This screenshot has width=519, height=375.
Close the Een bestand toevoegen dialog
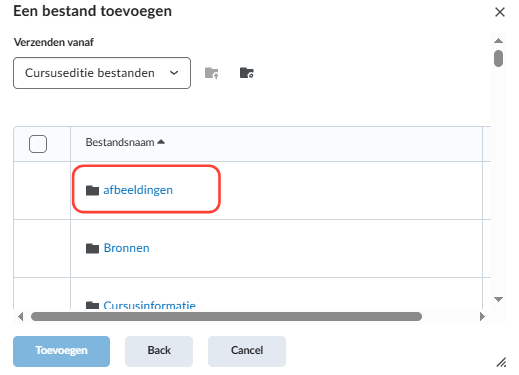pyautogui.click(x=500, y=12)
